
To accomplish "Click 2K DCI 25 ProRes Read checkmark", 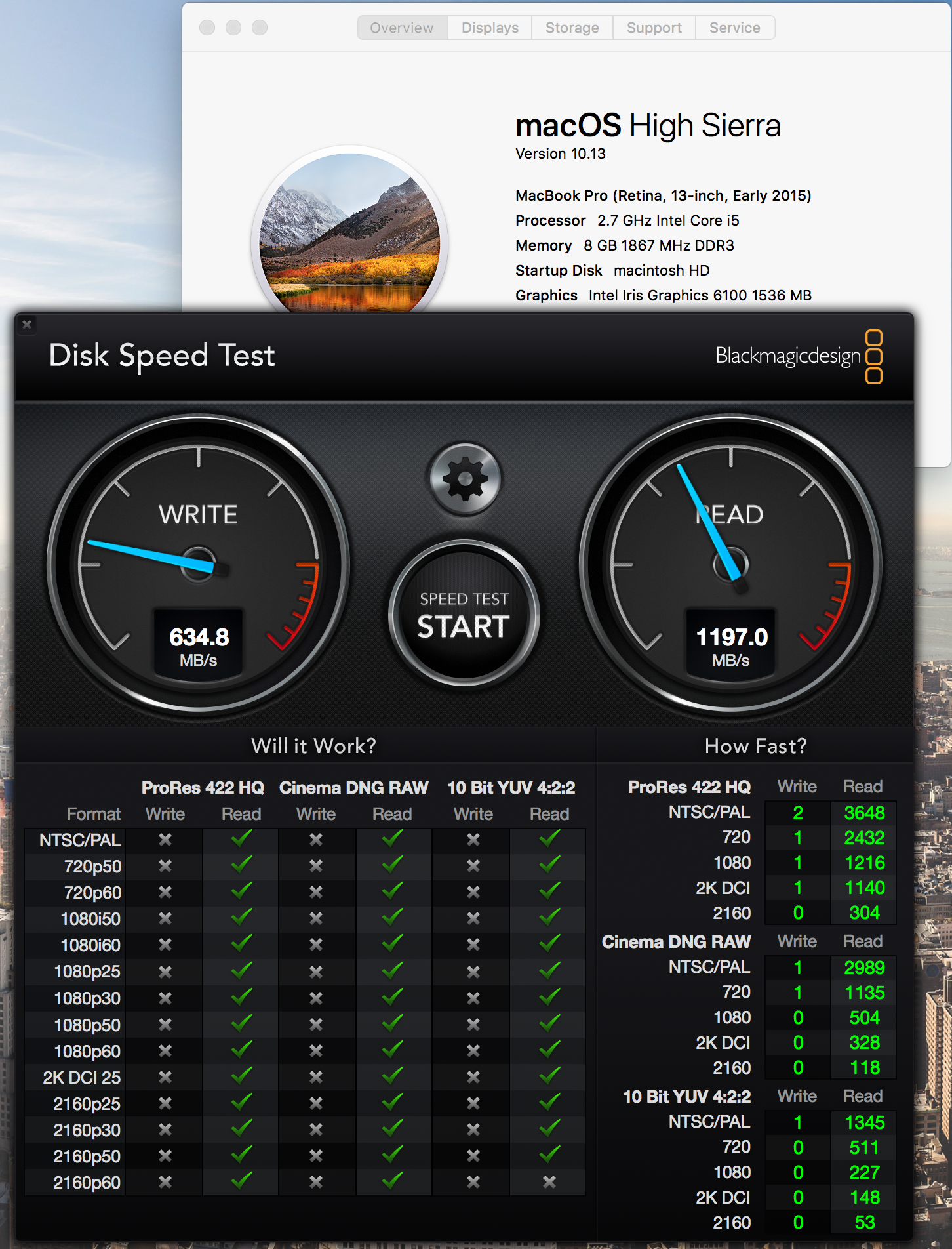I will pyautogui.click(x=241, y=1076).
